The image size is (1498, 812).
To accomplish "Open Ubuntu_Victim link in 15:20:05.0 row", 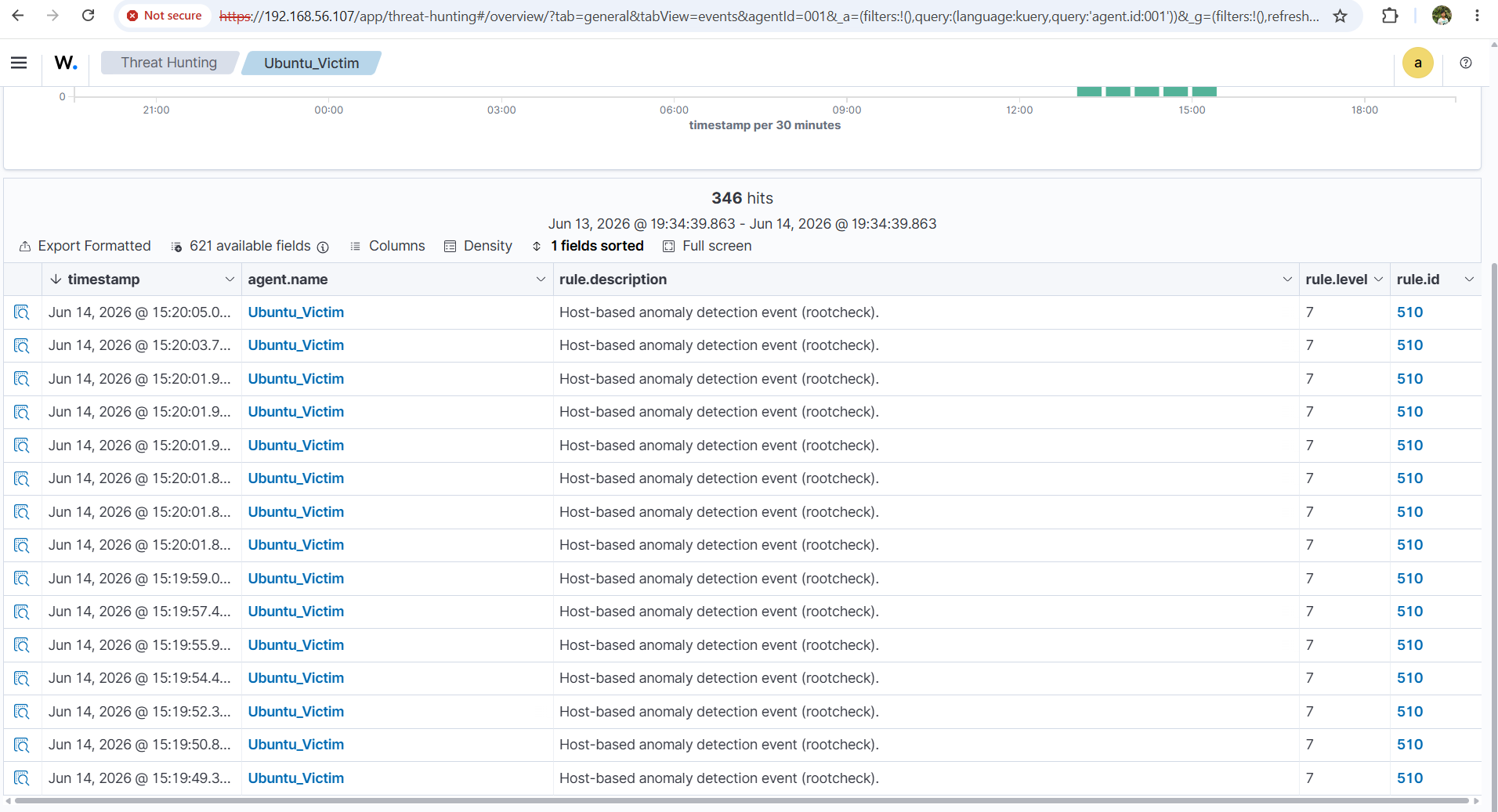I will pos(296,312).
